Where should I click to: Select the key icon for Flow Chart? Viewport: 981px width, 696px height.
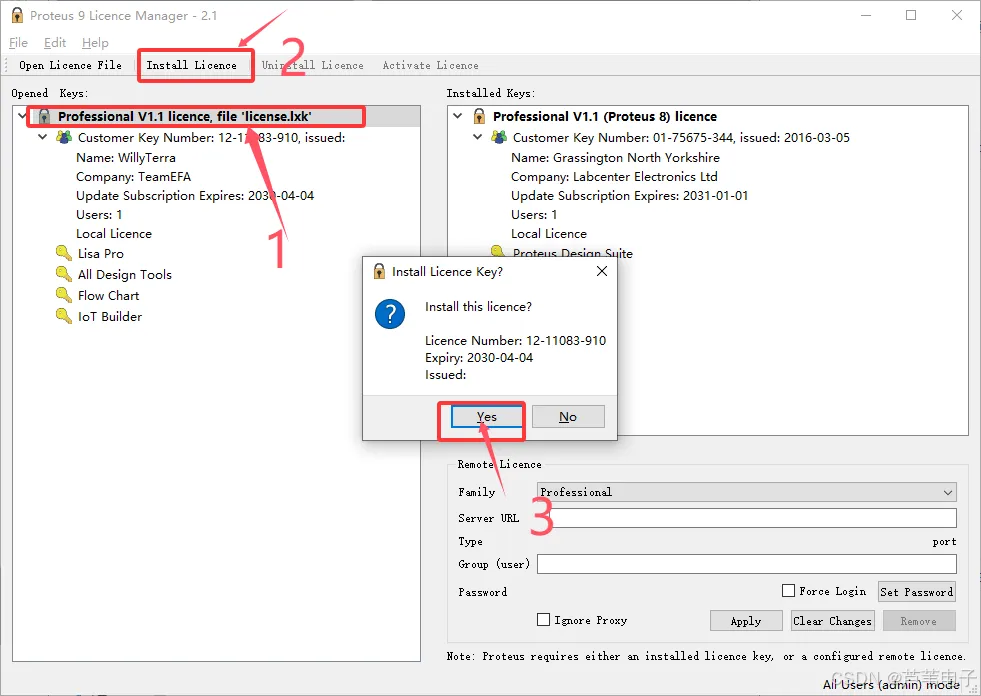pos(64,295)
